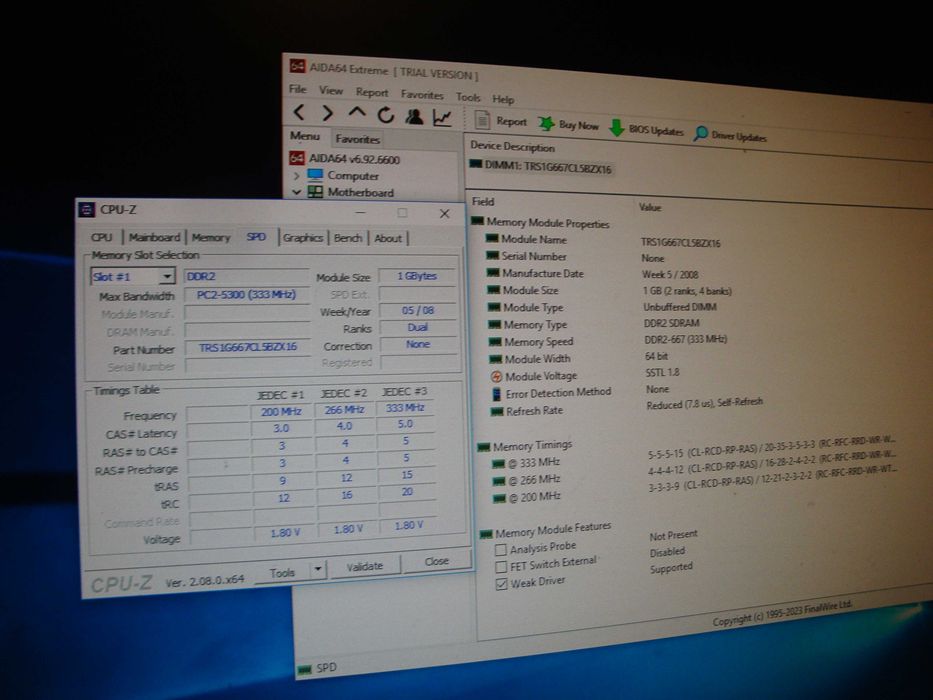Click the Error Detection Method icon
Viewport: 933px width, 700px height.
click(x=496, y=394)
